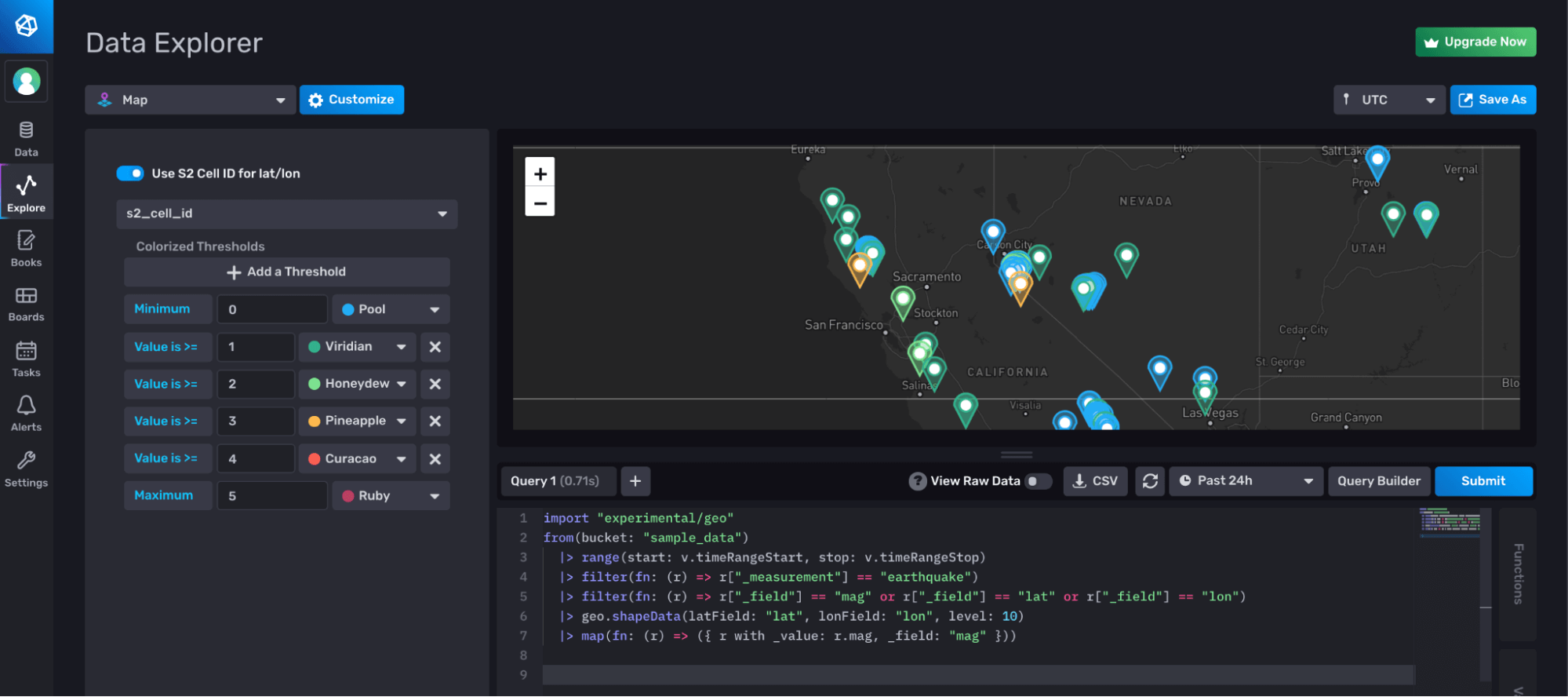
Task: Open Books from the sidebar
Action: (x=26, y=249)
